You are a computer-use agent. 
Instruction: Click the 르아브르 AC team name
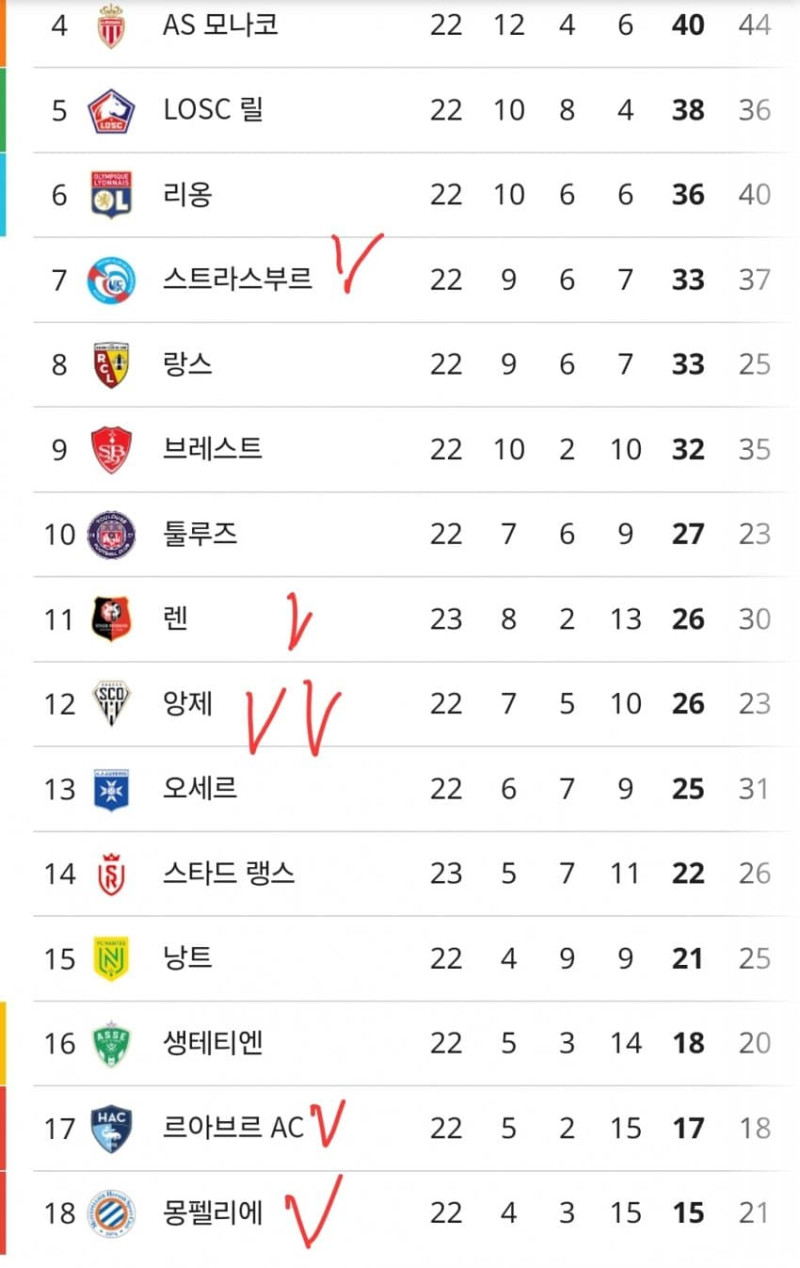233,1128
